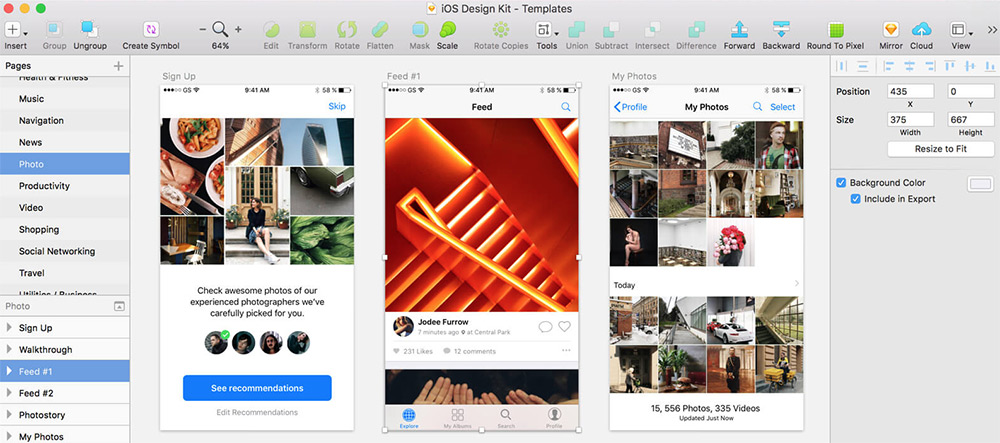Add a new page with plus
The image size is (1000, 443).
(118, 66)
